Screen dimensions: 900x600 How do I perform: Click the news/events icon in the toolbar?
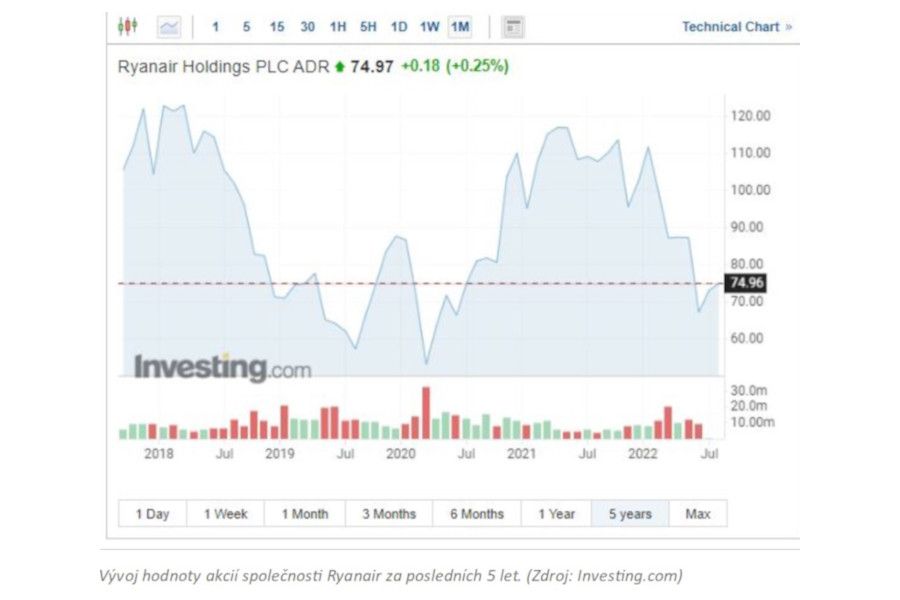pyautogui.click(x=512, y=27)
